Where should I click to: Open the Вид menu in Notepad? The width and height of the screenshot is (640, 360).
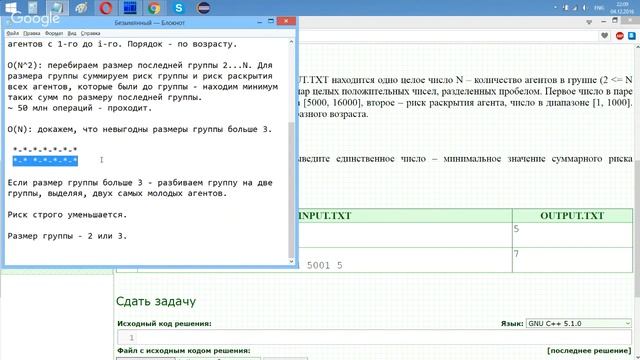pyautogui.click(x=72, y=33)
